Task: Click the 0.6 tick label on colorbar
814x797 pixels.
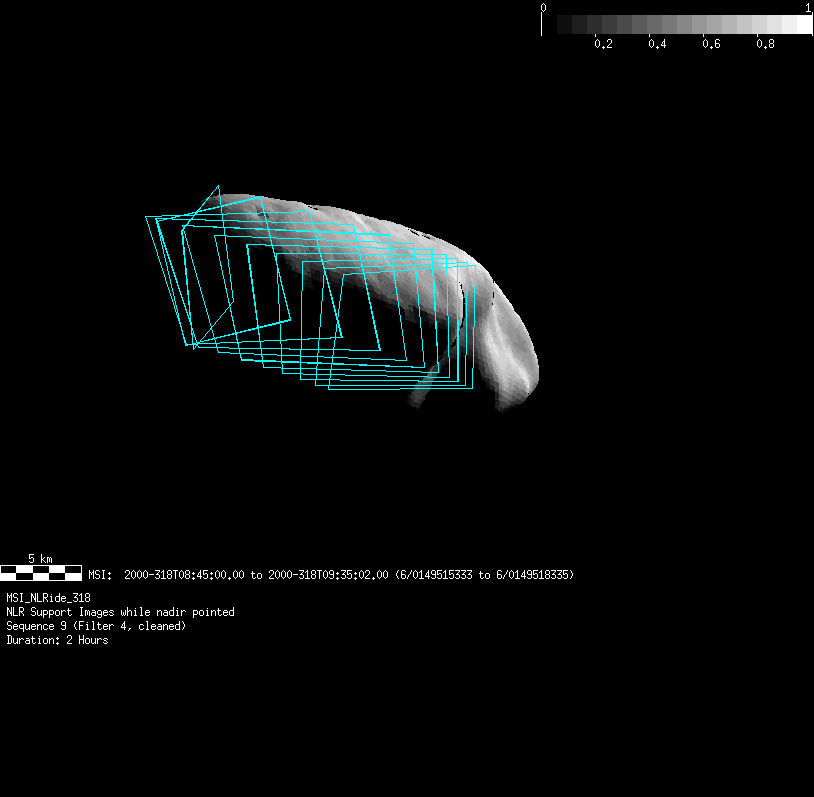Action: tap(711, 44)
